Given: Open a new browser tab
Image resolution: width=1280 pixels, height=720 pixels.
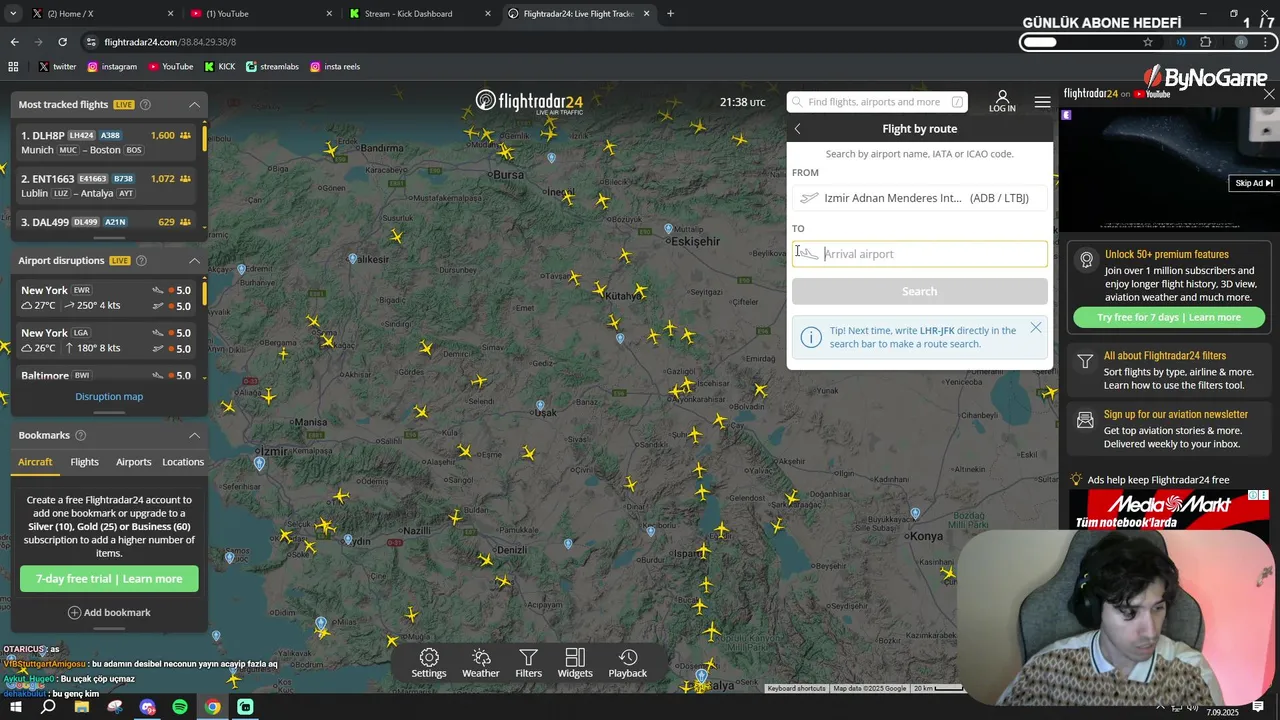Looking at the screenshot, I should tap(670, 14).
